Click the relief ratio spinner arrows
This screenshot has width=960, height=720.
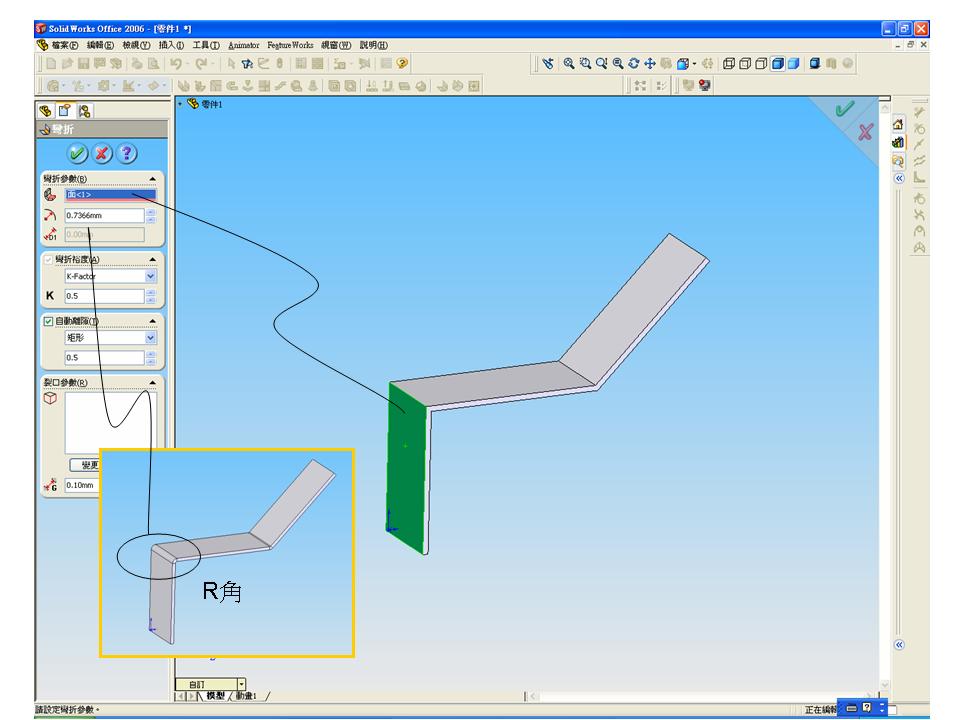(x=151, y=358)
